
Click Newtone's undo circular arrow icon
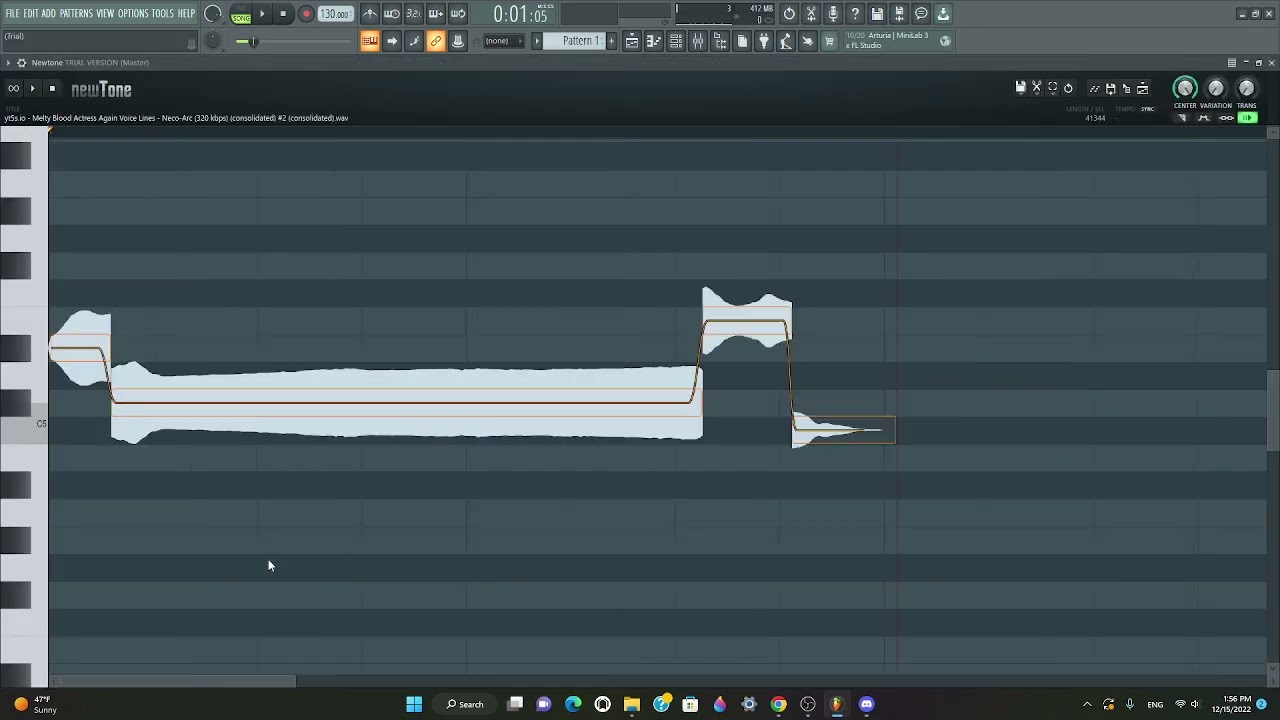1068,88
